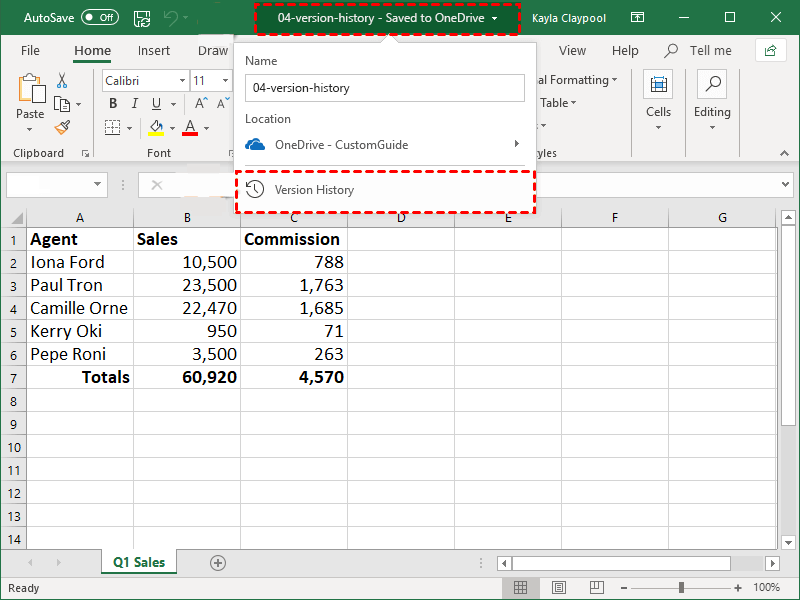Image resolution: width=800 pixels, height=600 pixels.
Task: Open Version History
Action: pyautogui.click(x=314, y=190)
